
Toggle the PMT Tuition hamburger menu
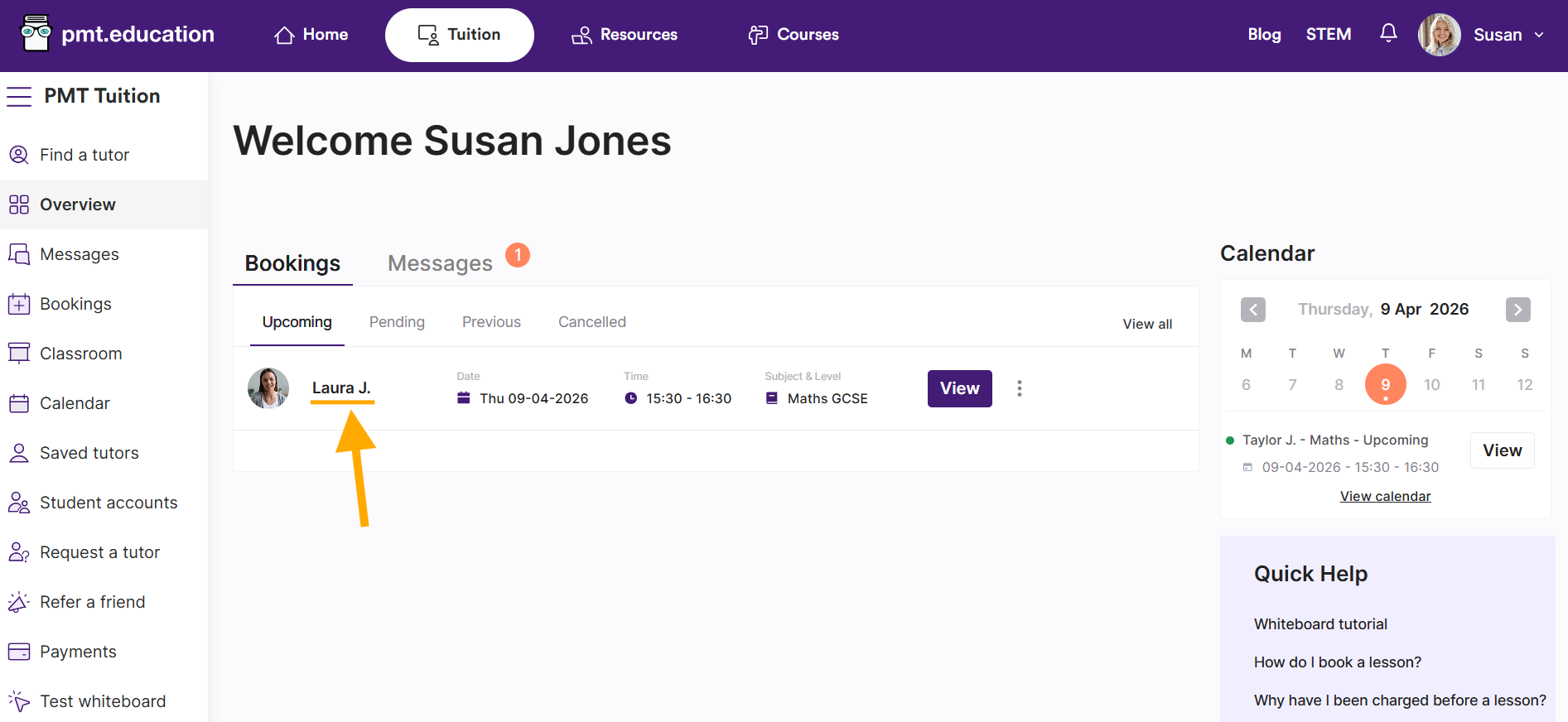(x=19, y=97)
